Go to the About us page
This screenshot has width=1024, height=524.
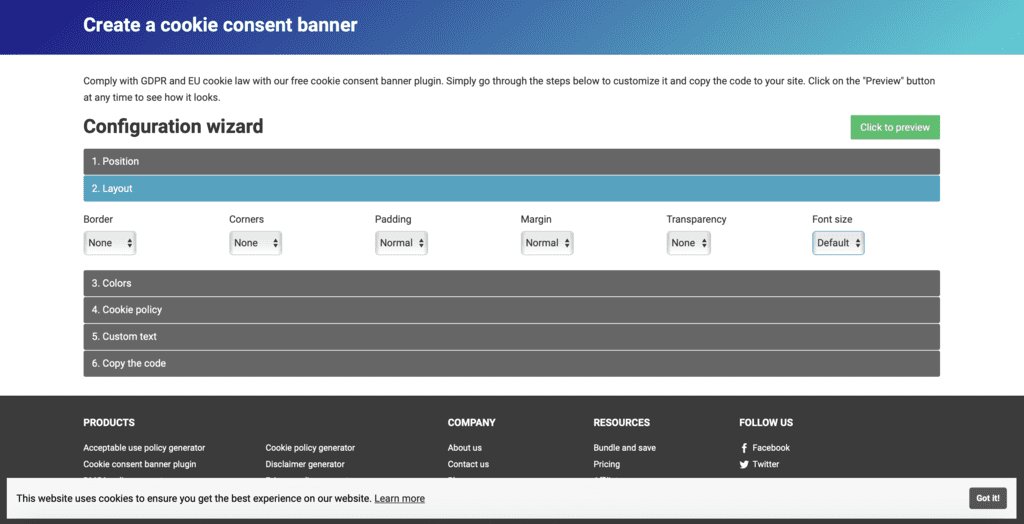pos(464,448)
